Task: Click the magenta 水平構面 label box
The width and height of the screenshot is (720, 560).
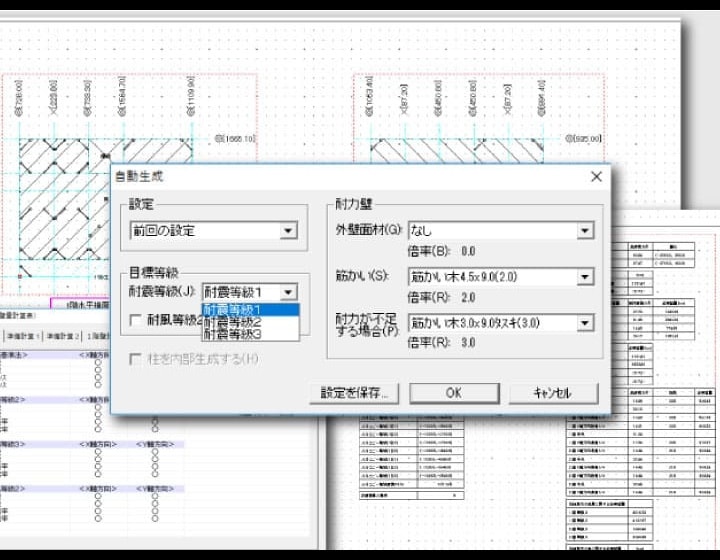Action: [85, 303]
